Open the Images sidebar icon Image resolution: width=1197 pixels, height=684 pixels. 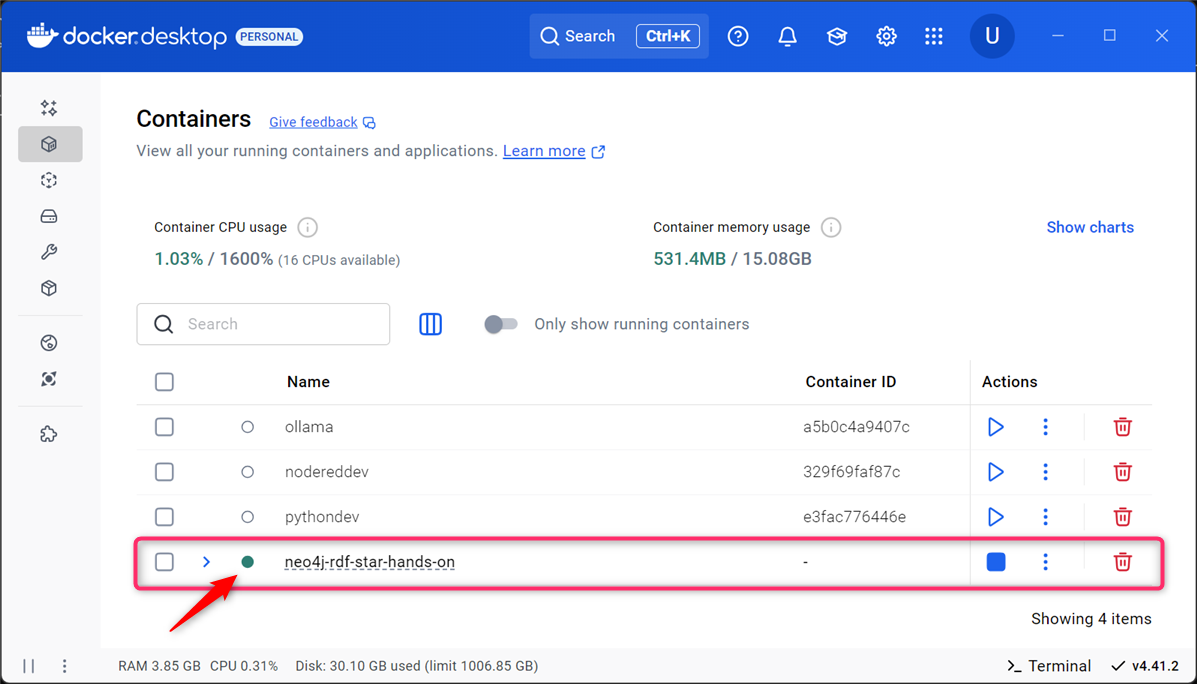click(49, 180)
